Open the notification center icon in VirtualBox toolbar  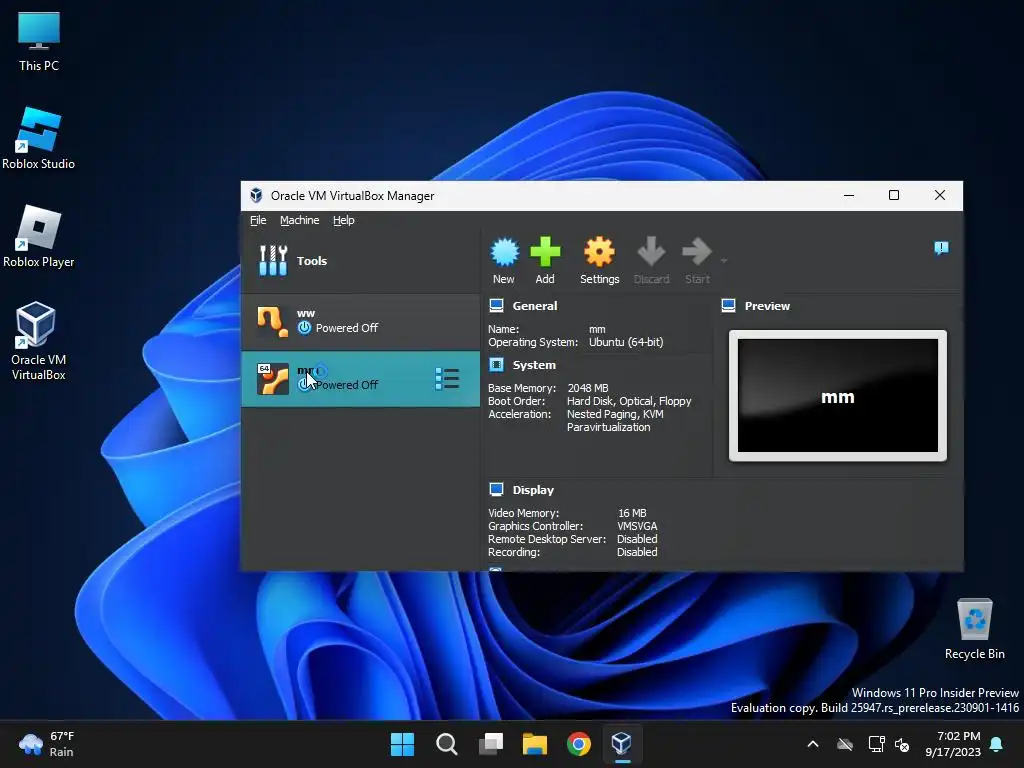click(941, 248)
